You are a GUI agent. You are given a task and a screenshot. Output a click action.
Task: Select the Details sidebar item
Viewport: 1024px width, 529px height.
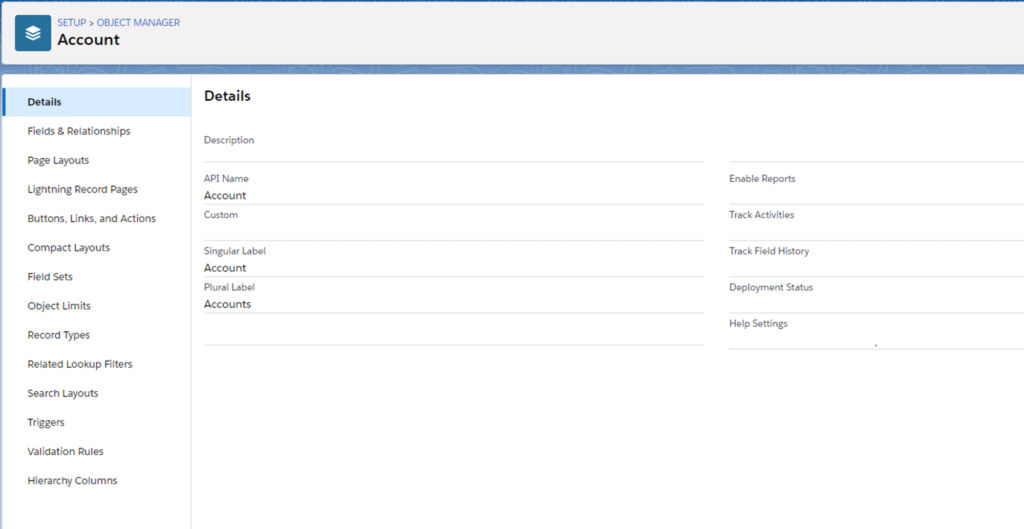(97, 102)
